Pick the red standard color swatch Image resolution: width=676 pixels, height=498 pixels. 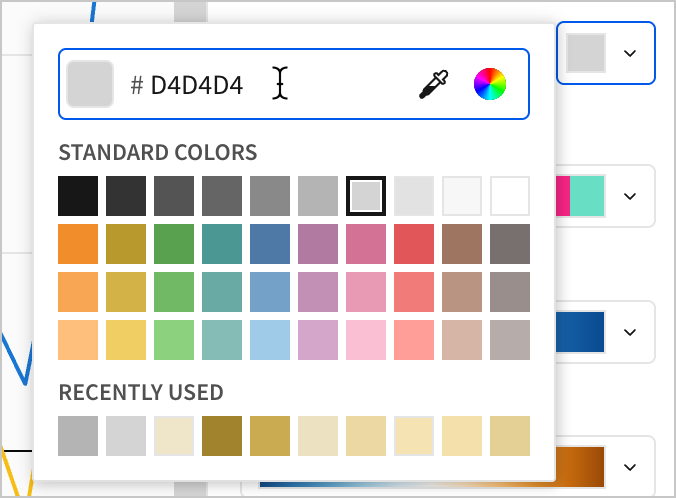(x=414, y=244)
